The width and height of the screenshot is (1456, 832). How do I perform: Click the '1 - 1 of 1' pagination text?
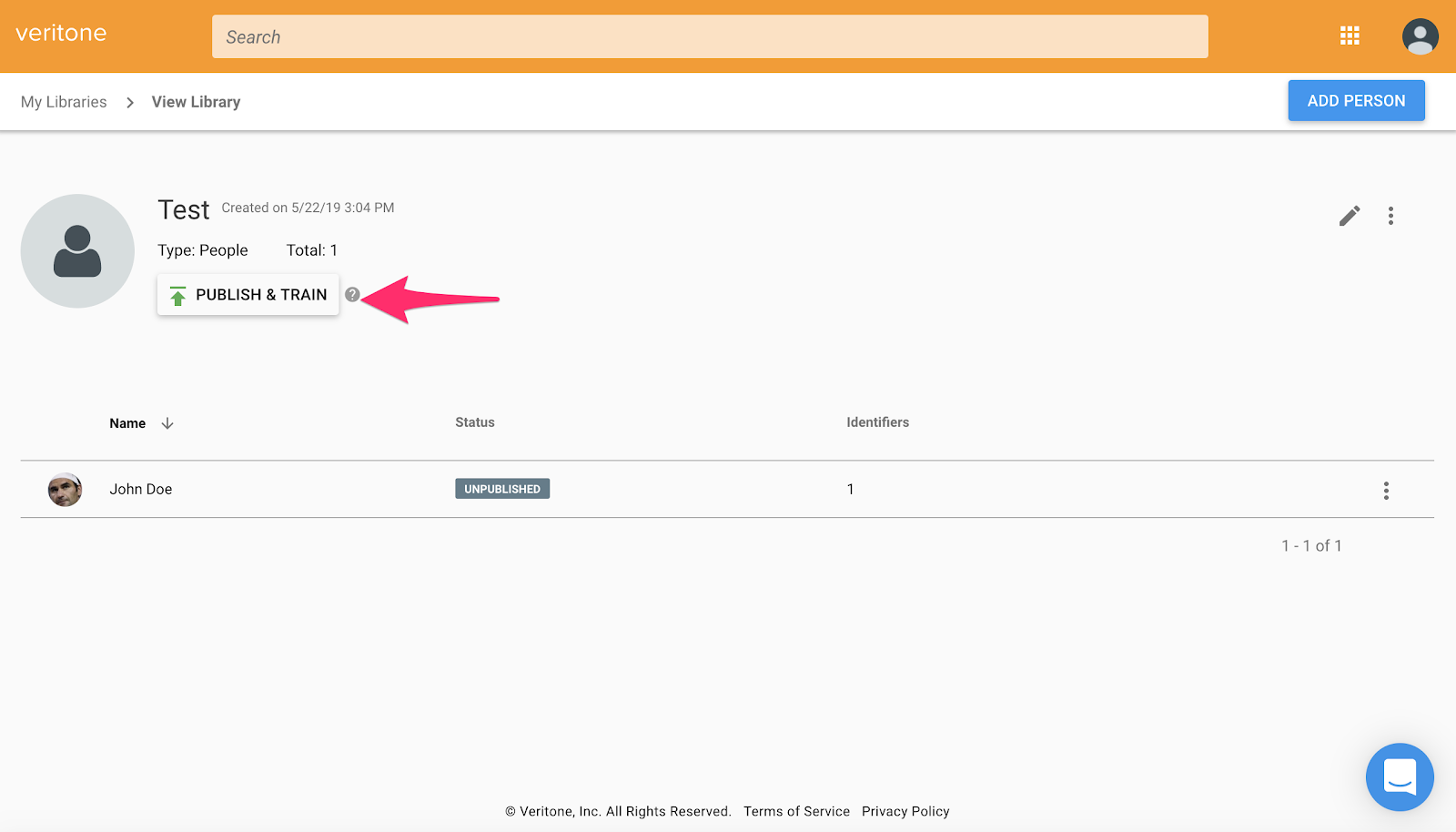pos(1311,545)
